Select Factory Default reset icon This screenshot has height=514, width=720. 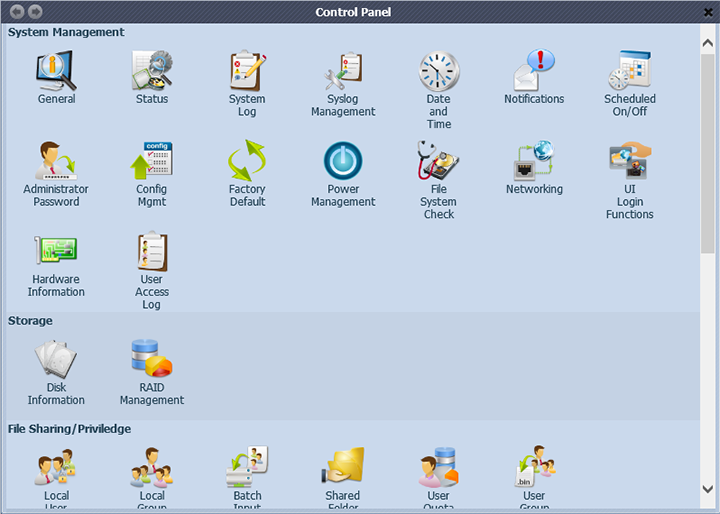coord(247,161)
